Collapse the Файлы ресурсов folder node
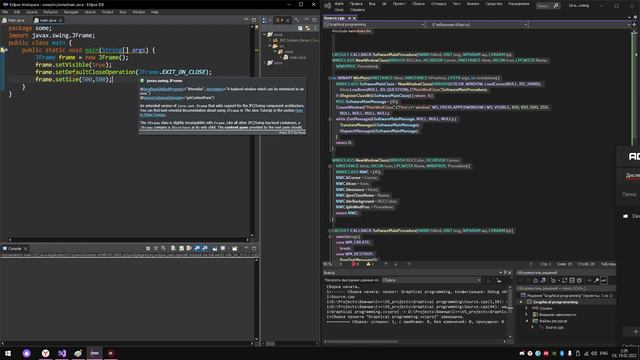The width and height of the screenshot is (640, 360). click(x=527, y=321)
